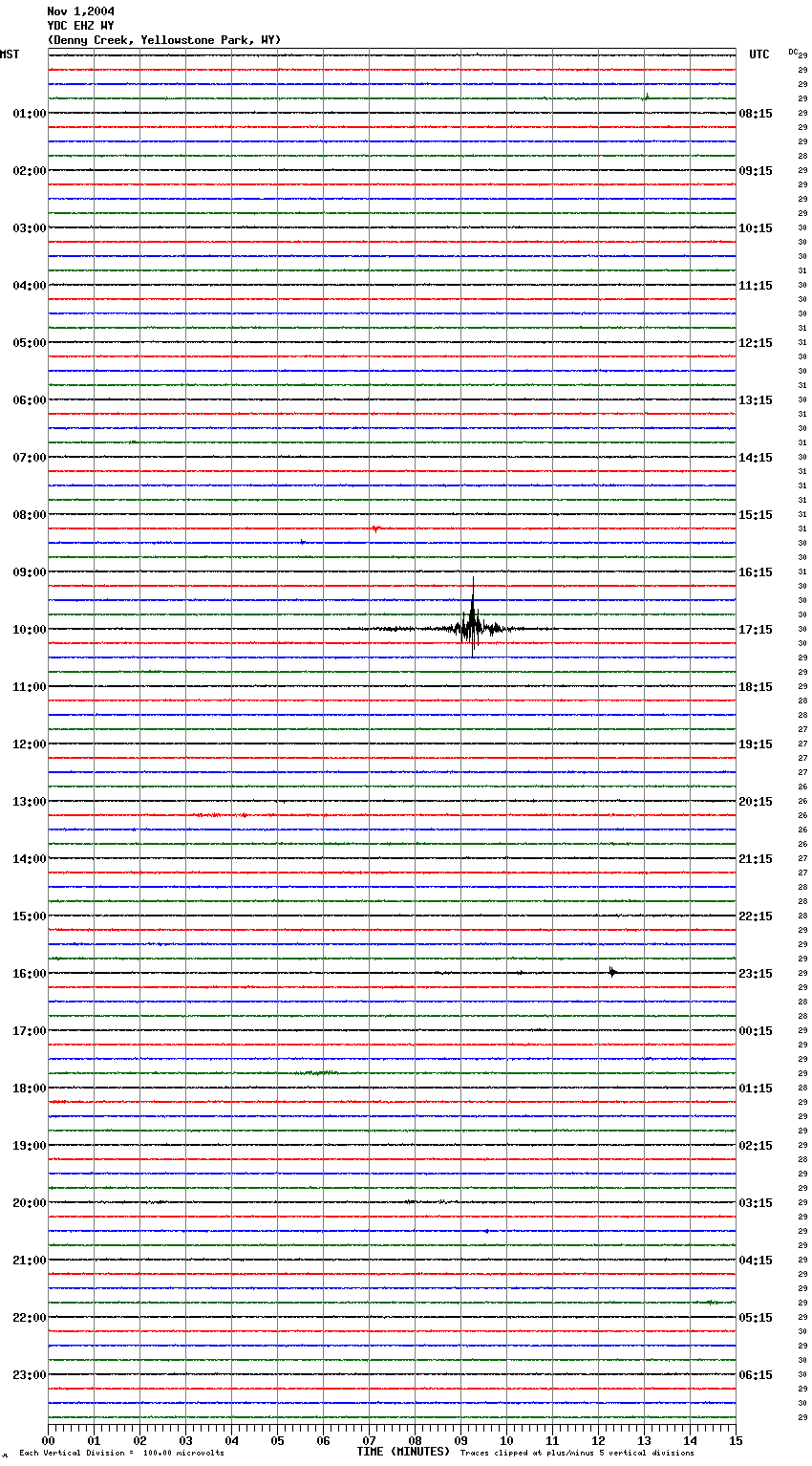Click the "15:00" MST row label

tap(30, 916)
